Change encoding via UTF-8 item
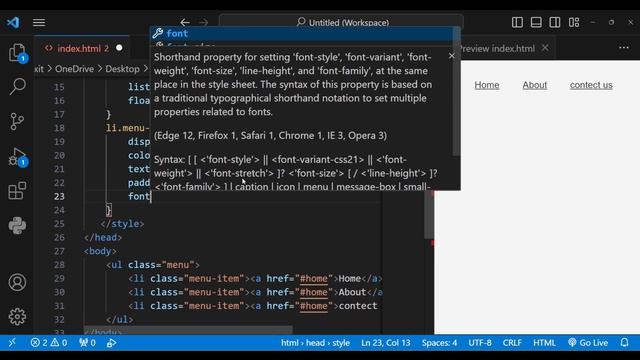The width and height of the screenshot is (640, 360). click(480, 343)
